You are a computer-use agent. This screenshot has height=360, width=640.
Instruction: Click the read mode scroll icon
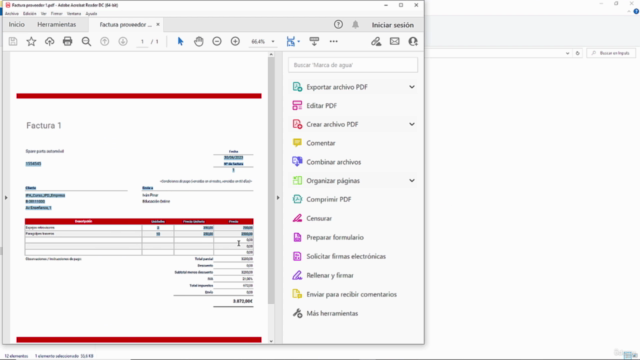[314, 41]
